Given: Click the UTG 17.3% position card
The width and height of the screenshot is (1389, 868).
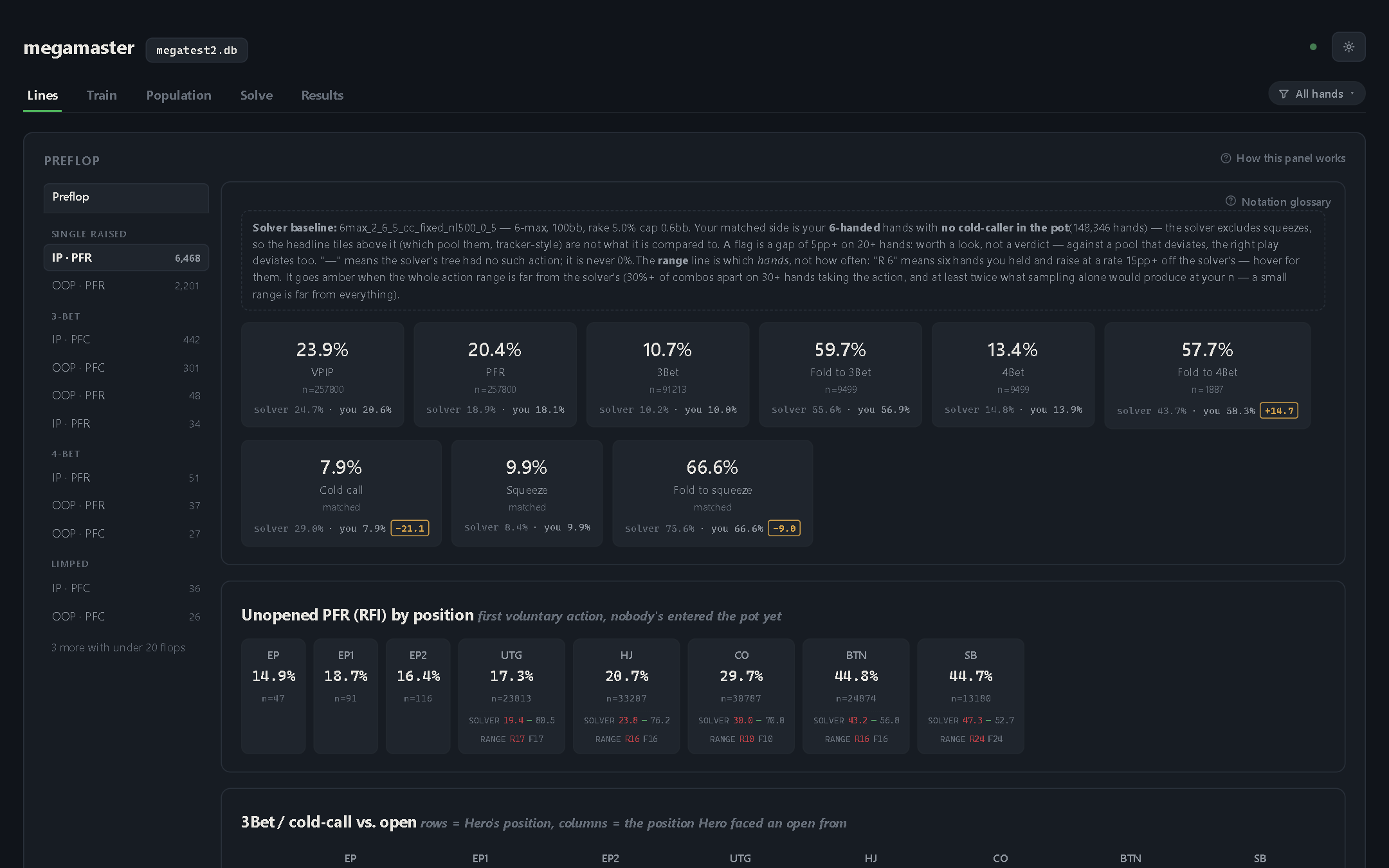Looking at the screenshot, I should pyautogui.click(x=511, y=696).
